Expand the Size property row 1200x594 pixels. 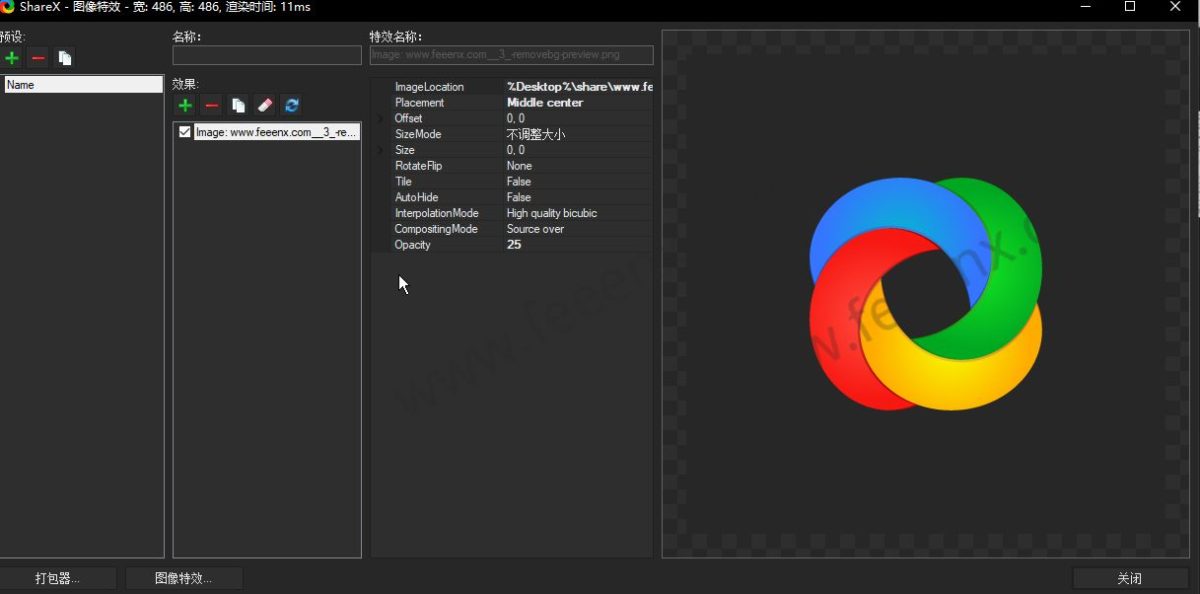click(x=379, y=150)
